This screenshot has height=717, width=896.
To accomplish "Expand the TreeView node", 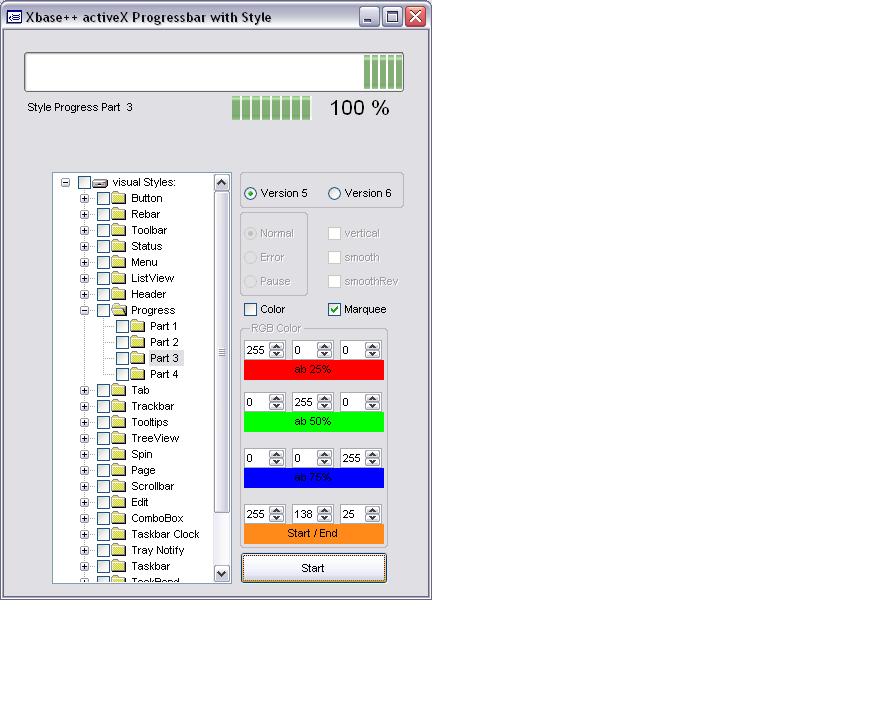I will point(85,438).
